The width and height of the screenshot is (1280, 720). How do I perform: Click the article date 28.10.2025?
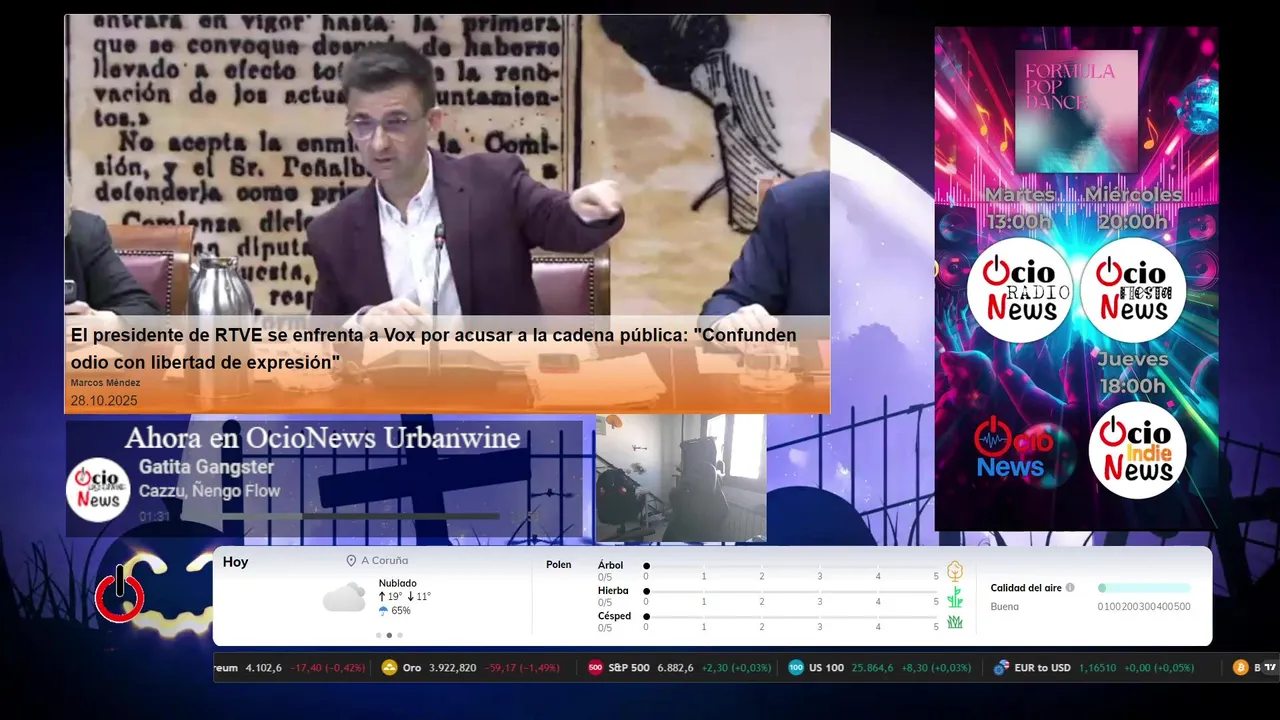pos(104,401)
